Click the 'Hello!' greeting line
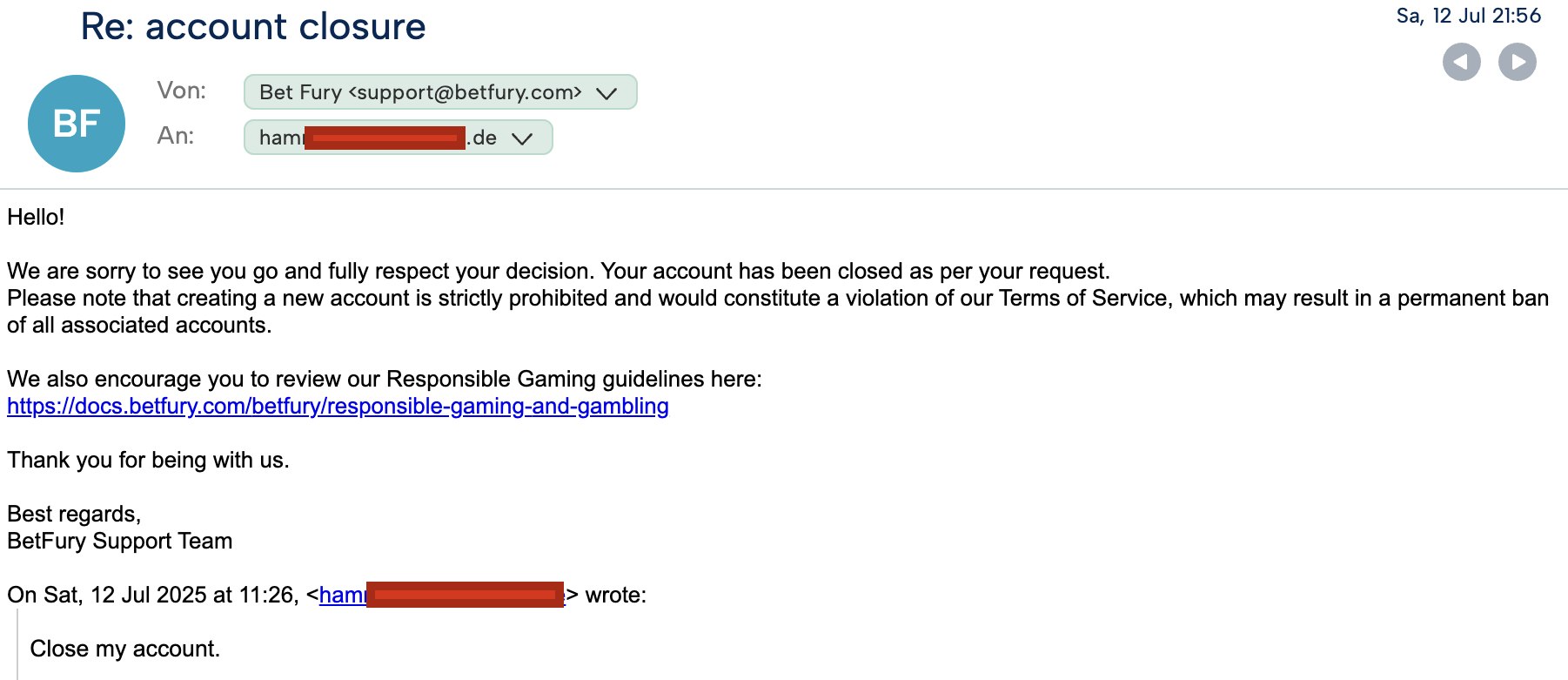The image size is (1568, 680). point(36,217)
